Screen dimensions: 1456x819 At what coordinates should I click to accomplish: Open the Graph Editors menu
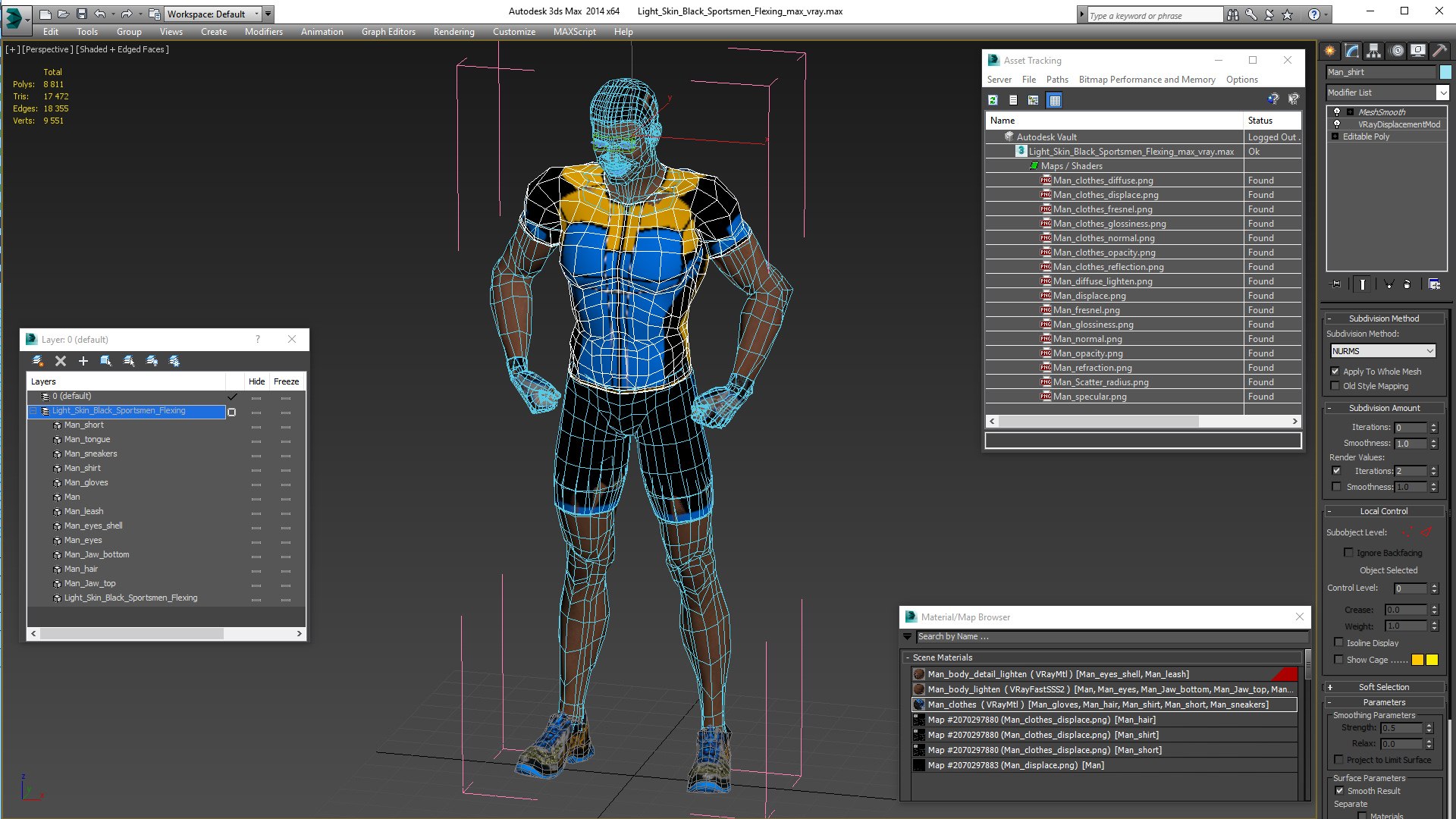click(388, 32)
